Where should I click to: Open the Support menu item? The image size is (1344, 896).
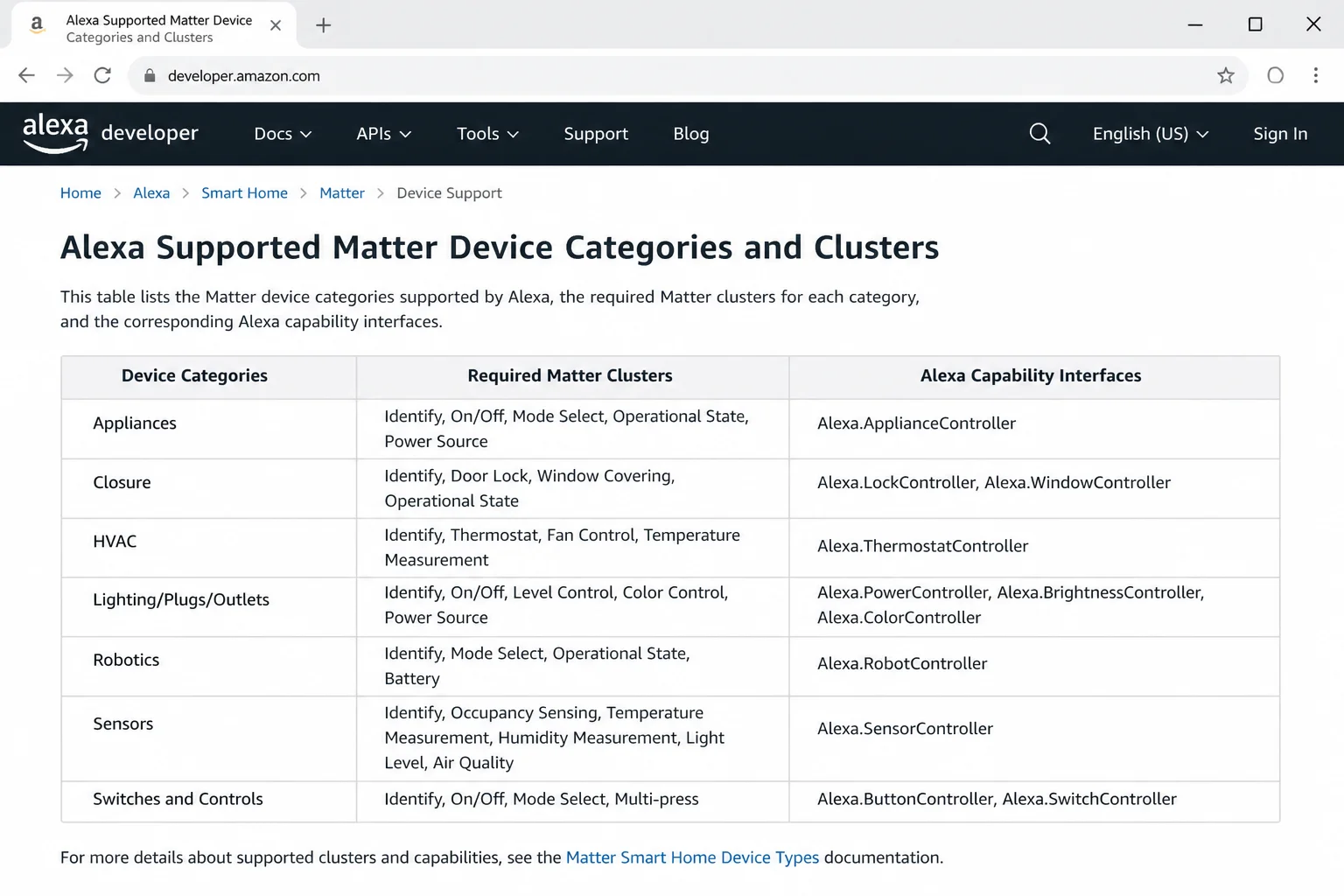click(x=596, y=134)
